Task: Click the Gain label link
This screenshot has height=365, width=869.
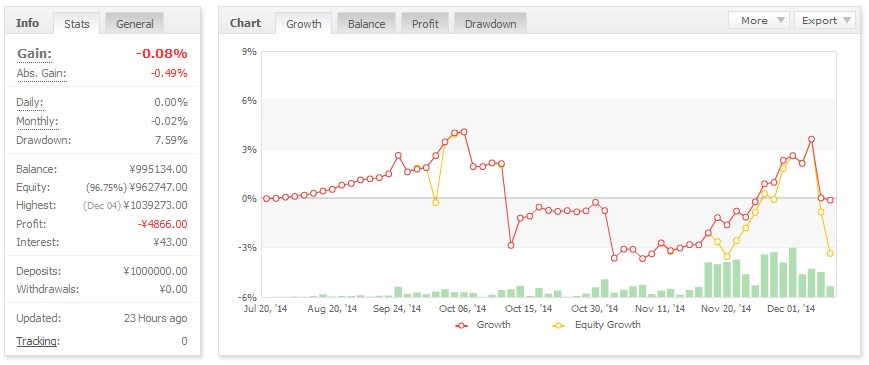Action: [x=34, y=54]
